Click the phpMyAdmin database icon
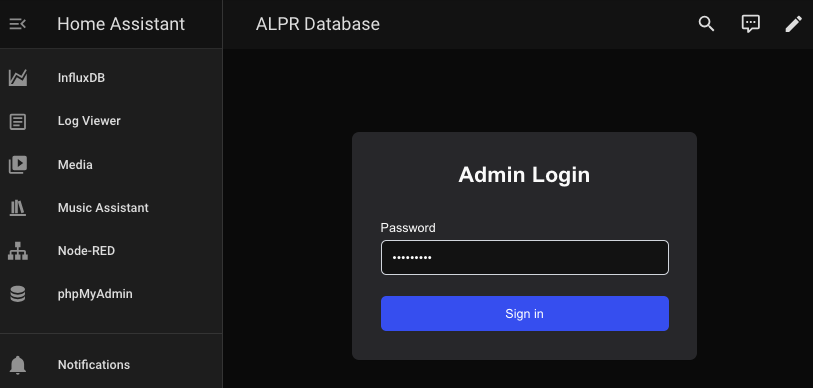This screenshot has height=388, width=813. point(18,294)
